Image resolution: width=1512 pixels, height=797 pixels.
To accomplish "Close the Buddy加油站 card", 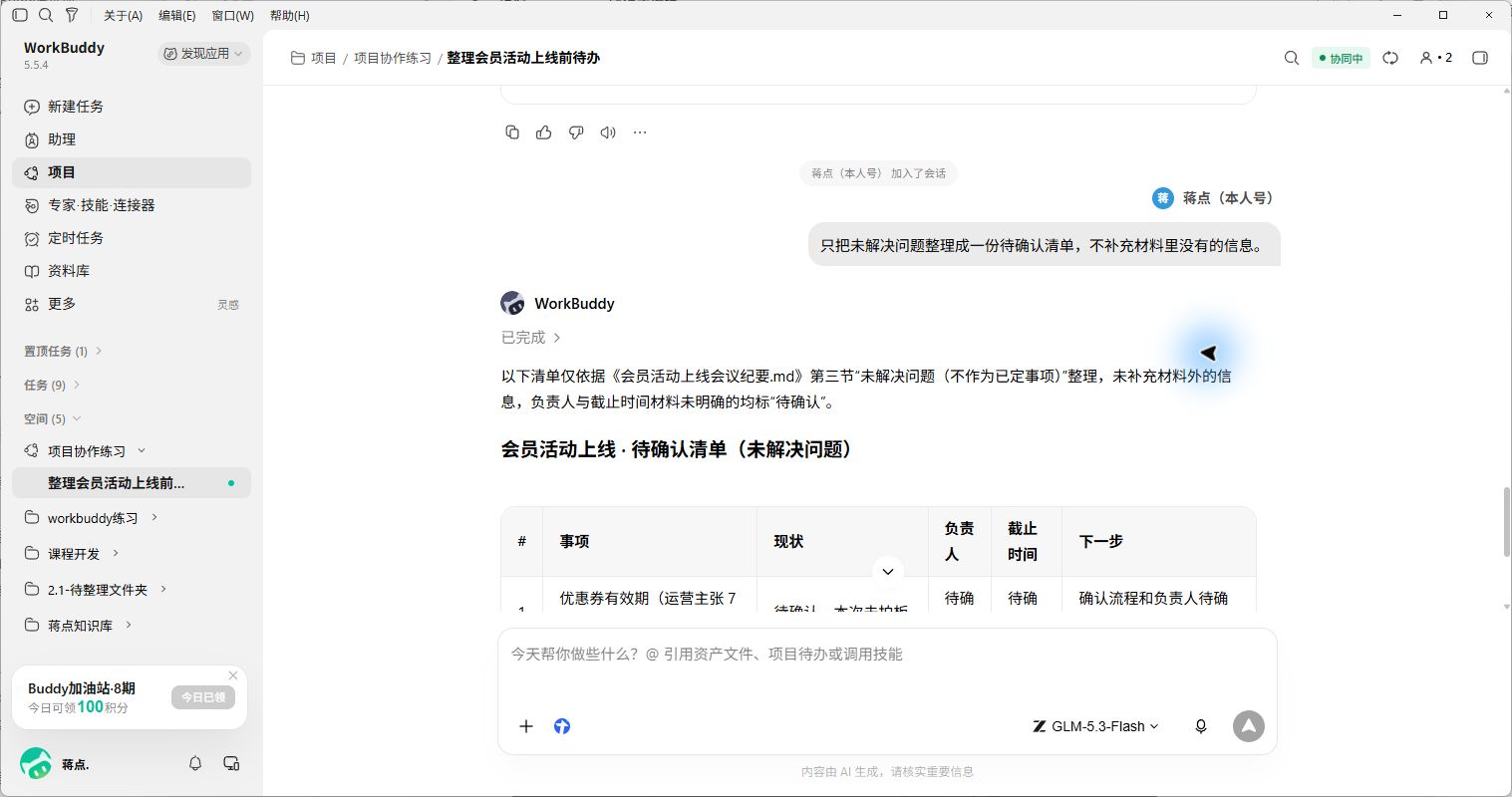I will pyautogui.click(x=233, y=675).
